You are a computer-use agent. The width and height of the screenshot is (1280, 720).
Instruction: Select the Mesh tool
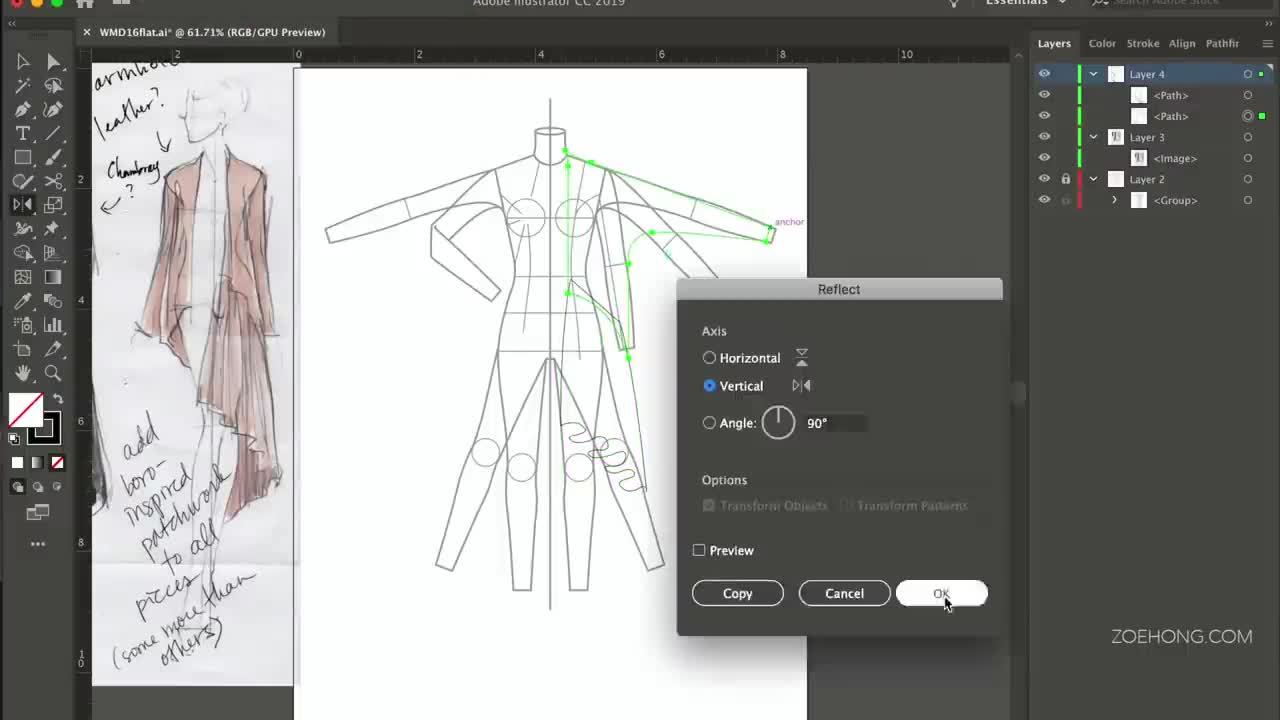[x=23, y=277]
